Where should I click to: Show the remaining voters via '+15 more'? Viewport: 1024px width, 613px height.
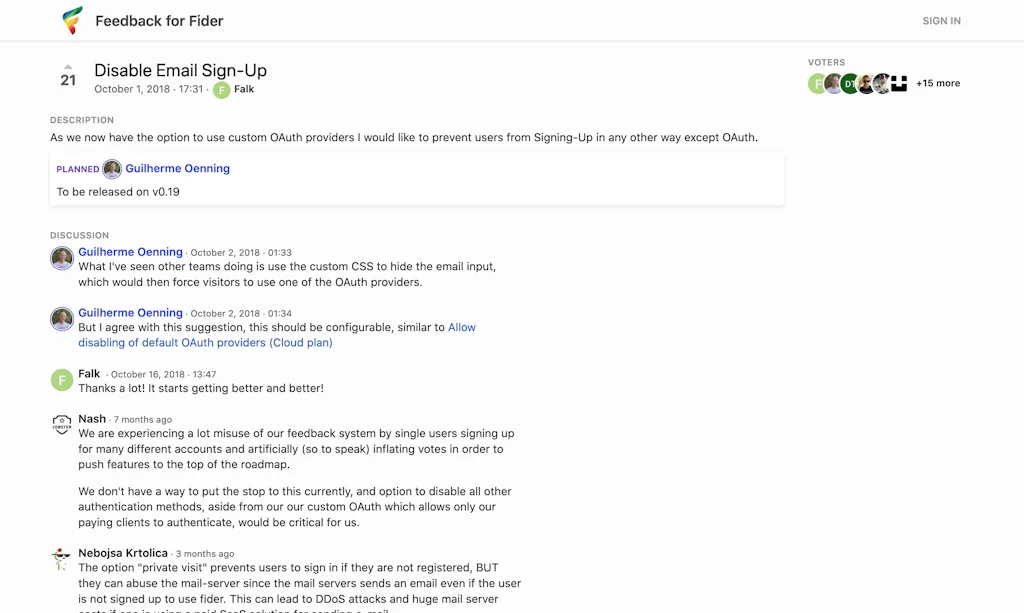click(x=937, y=83)
